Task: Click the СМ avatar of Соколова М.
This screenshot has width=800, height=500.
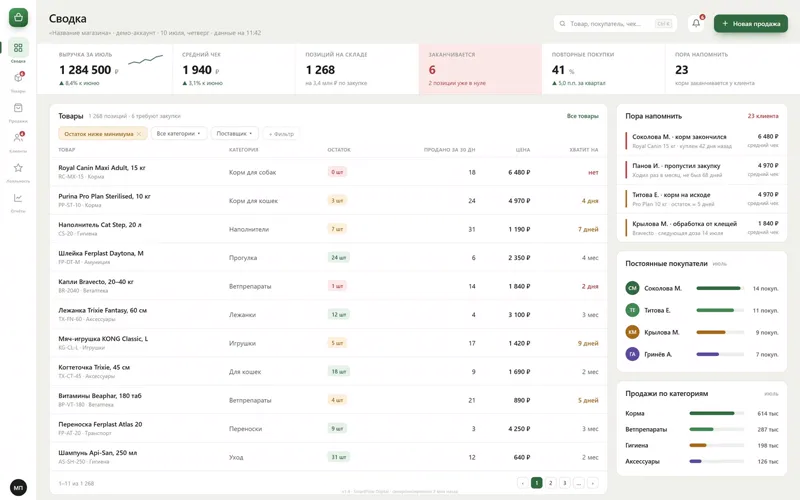Action: (x=632, y=288)
